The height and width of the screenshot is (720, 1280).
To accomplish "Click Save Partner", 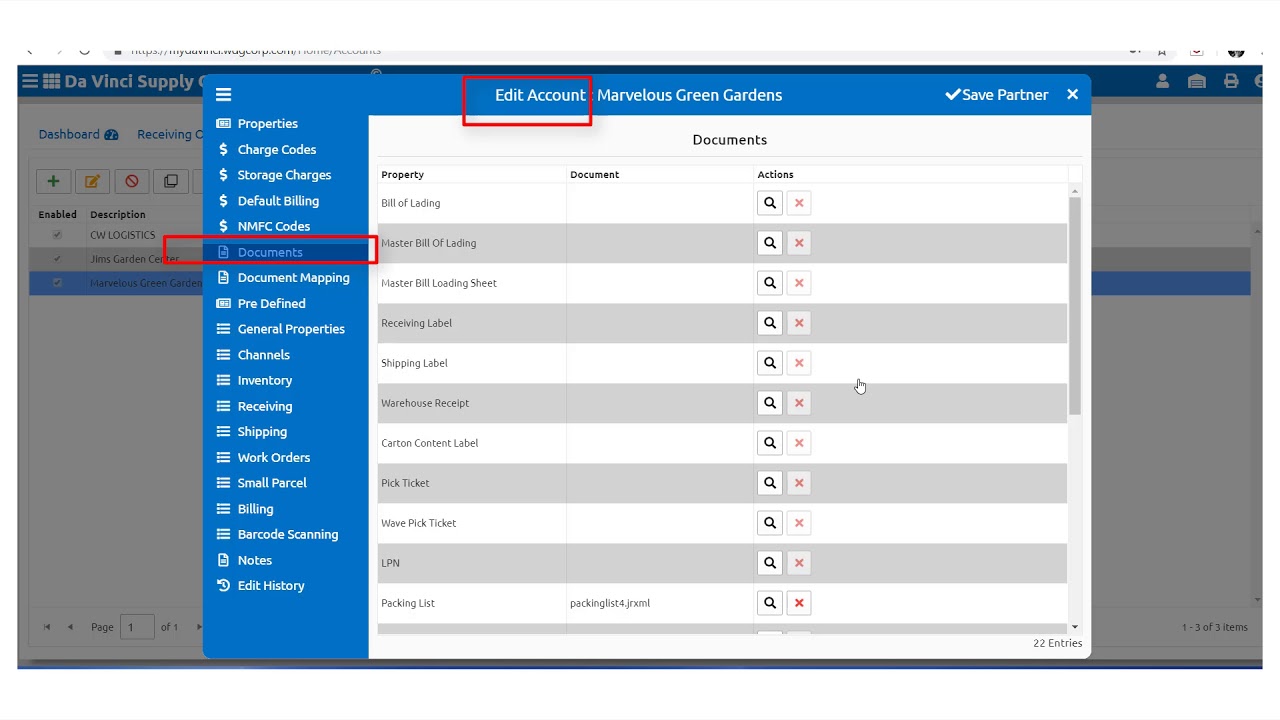I will tap(997, 95).
